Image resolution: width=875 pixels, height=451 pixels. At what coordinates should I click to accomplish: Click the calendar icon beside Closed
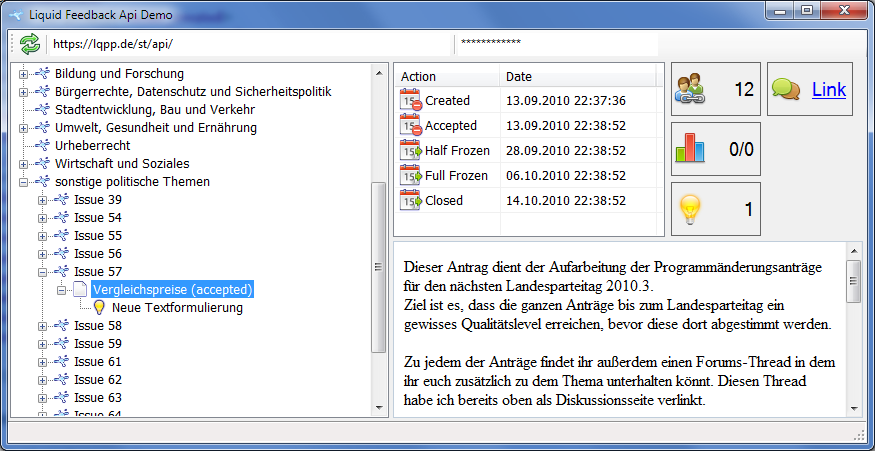coord(410,201)
